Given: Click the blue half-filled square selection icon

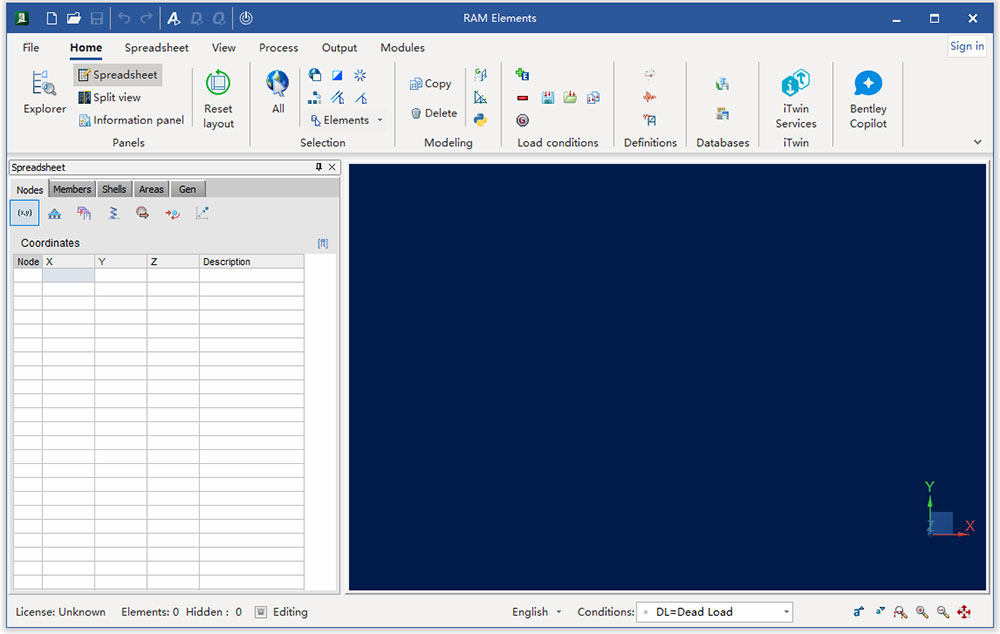Looking at the screenshot, I should coord(337,75).
